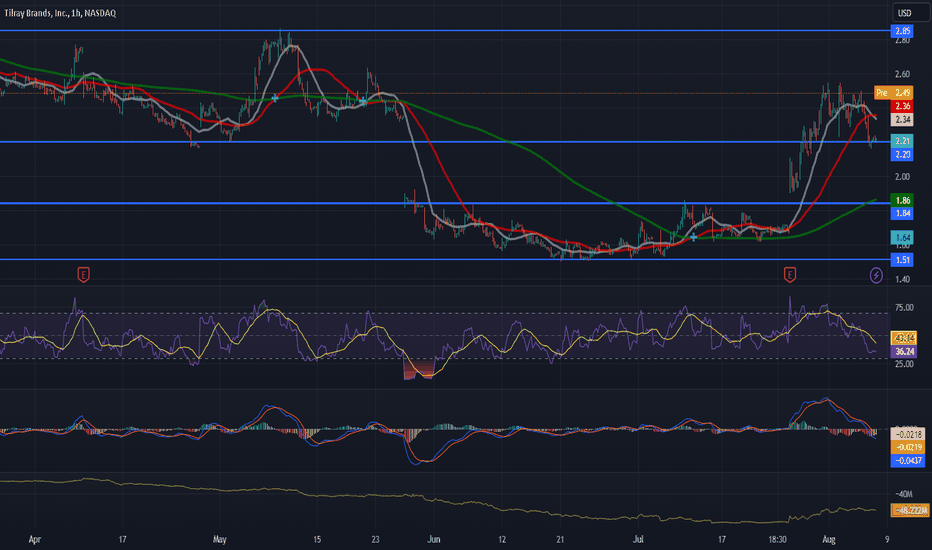The image size is (932, 550).
Task: Click the Pre 2.49 pre-market price label
Action: click(893, 93)
